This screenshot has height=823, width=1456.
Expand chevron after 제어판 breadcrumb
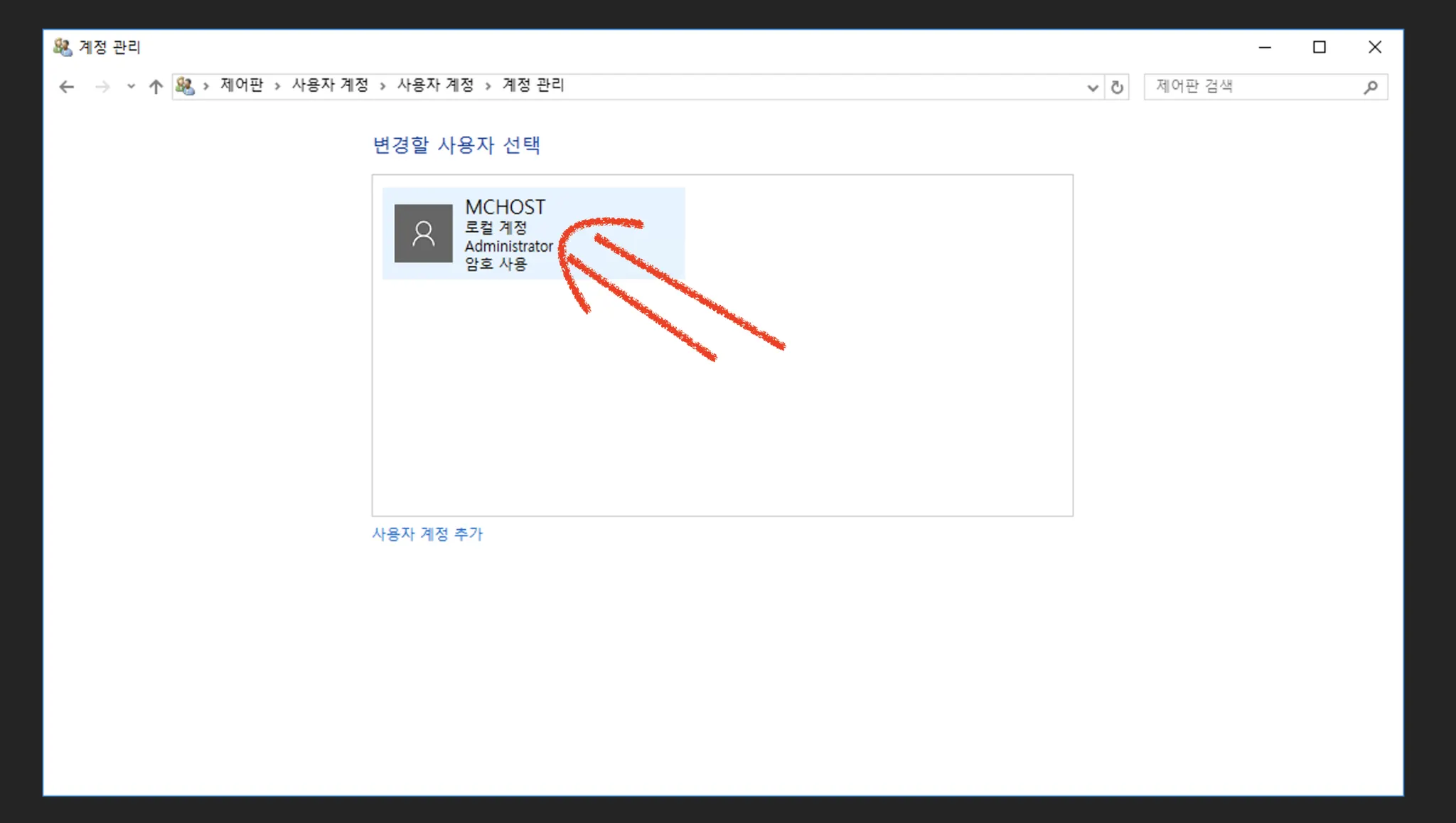click(277, 86)
